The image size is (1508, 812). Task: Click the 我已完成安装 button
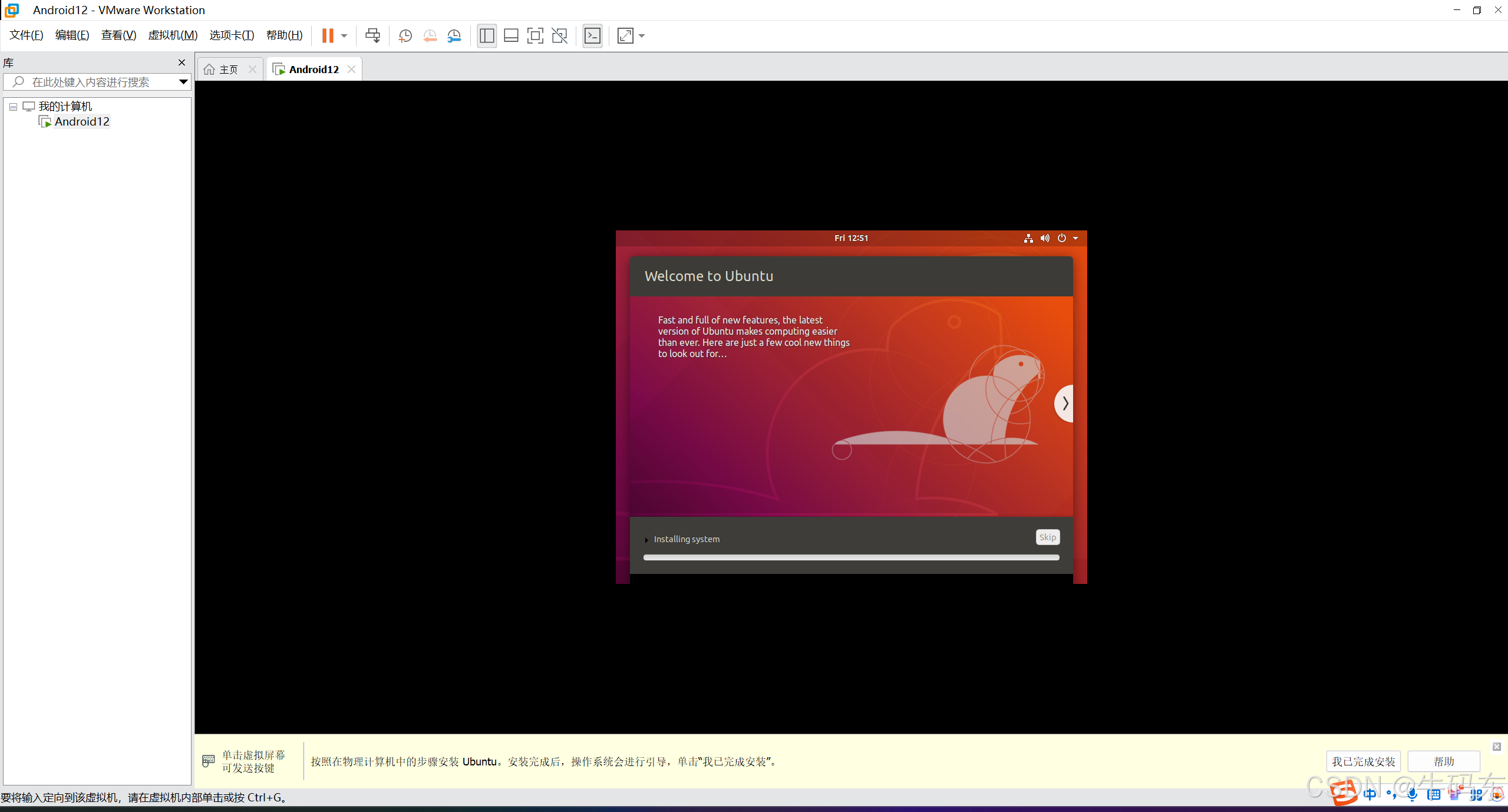coord(1363,761)
